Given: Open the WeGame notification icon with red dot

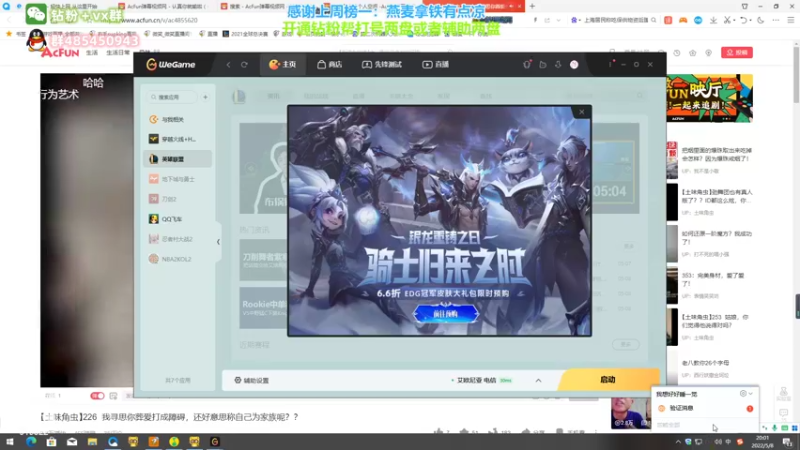Looking at the screenshot, I should (527, 64).
